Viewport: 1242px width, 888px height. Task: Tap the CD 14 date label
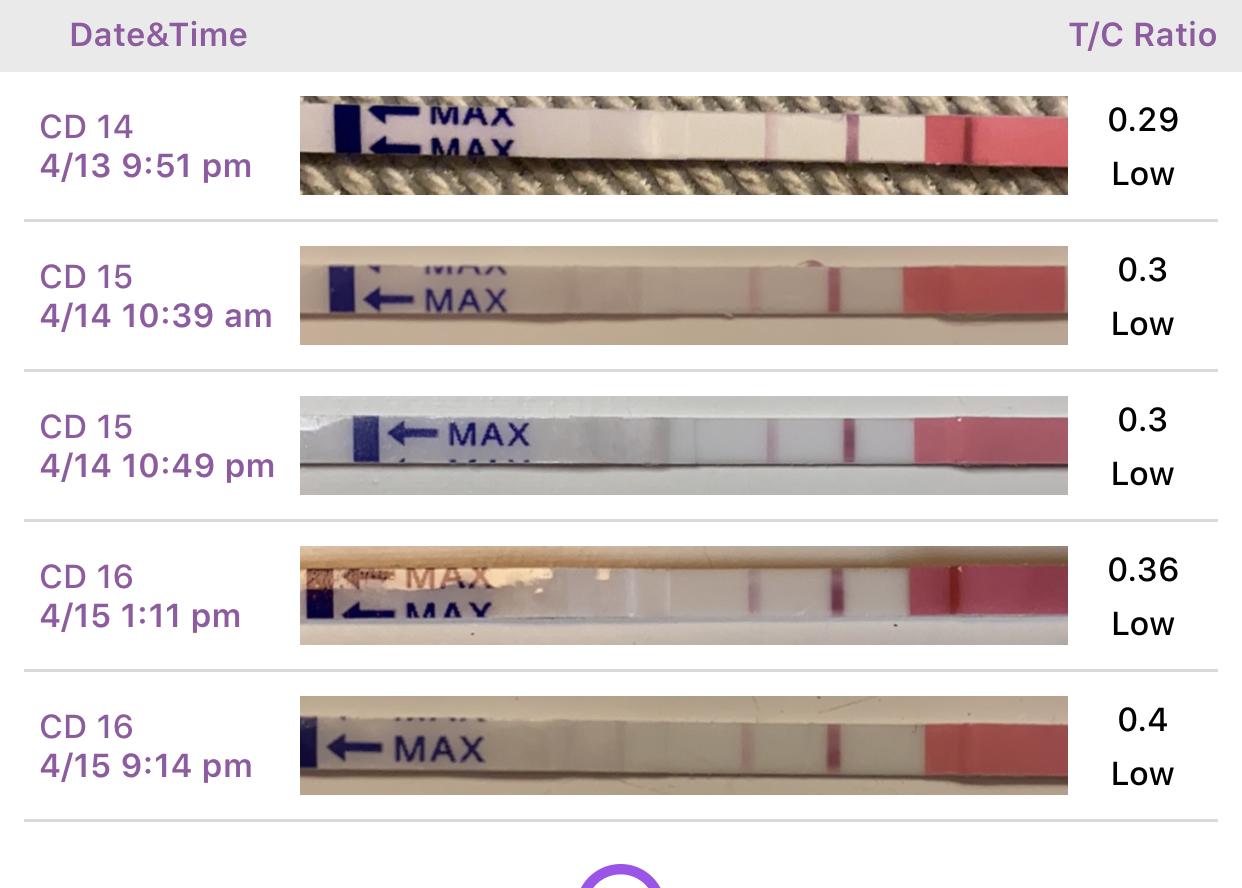[x=86, y=127]
